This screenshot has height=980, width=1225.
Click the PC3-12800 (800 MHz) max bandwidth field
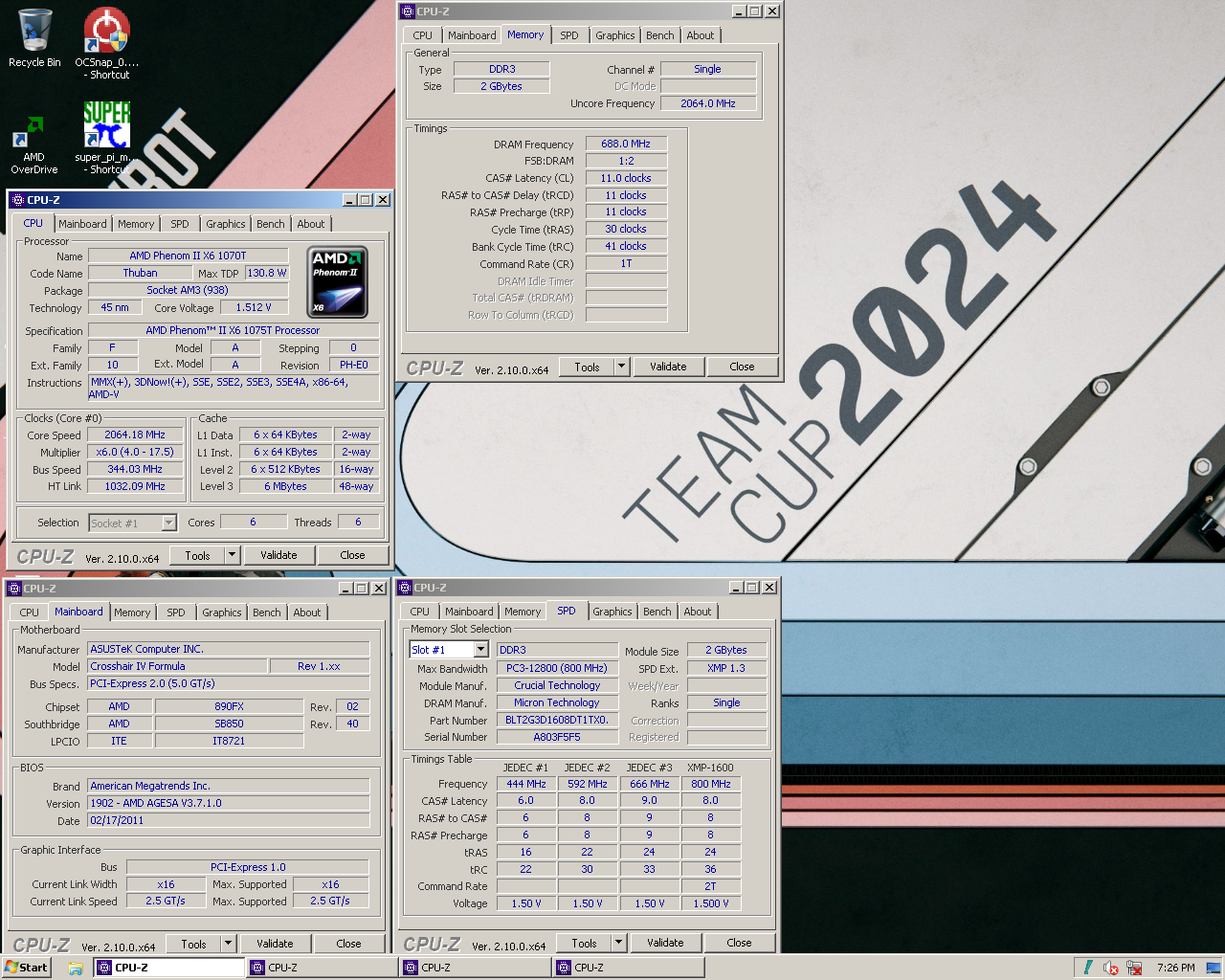pos(557,668)
